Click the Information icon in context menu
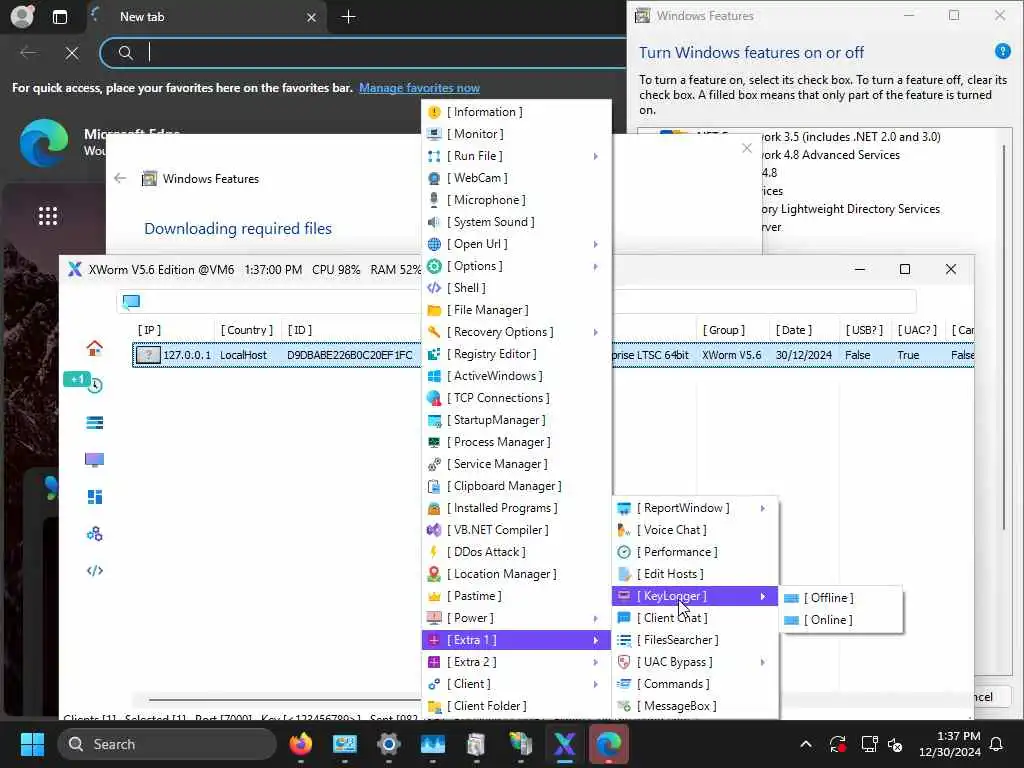The height and width of the screenshot is (768, 1024). pos(434,112)
